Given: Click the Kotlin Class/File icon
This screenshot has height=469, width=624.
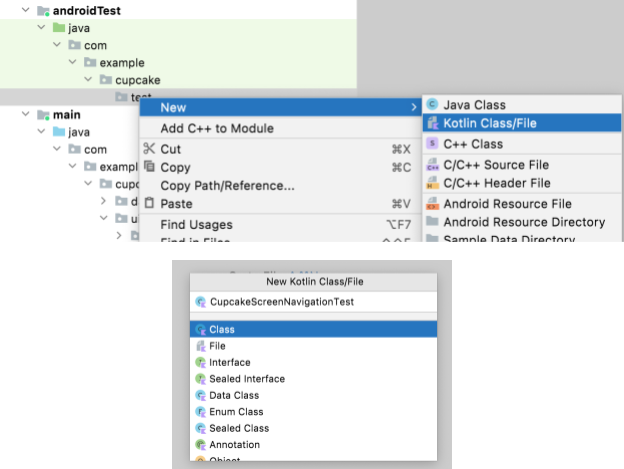Looking at the screenshot, I should pyautogui.click(x=432, y=124).
